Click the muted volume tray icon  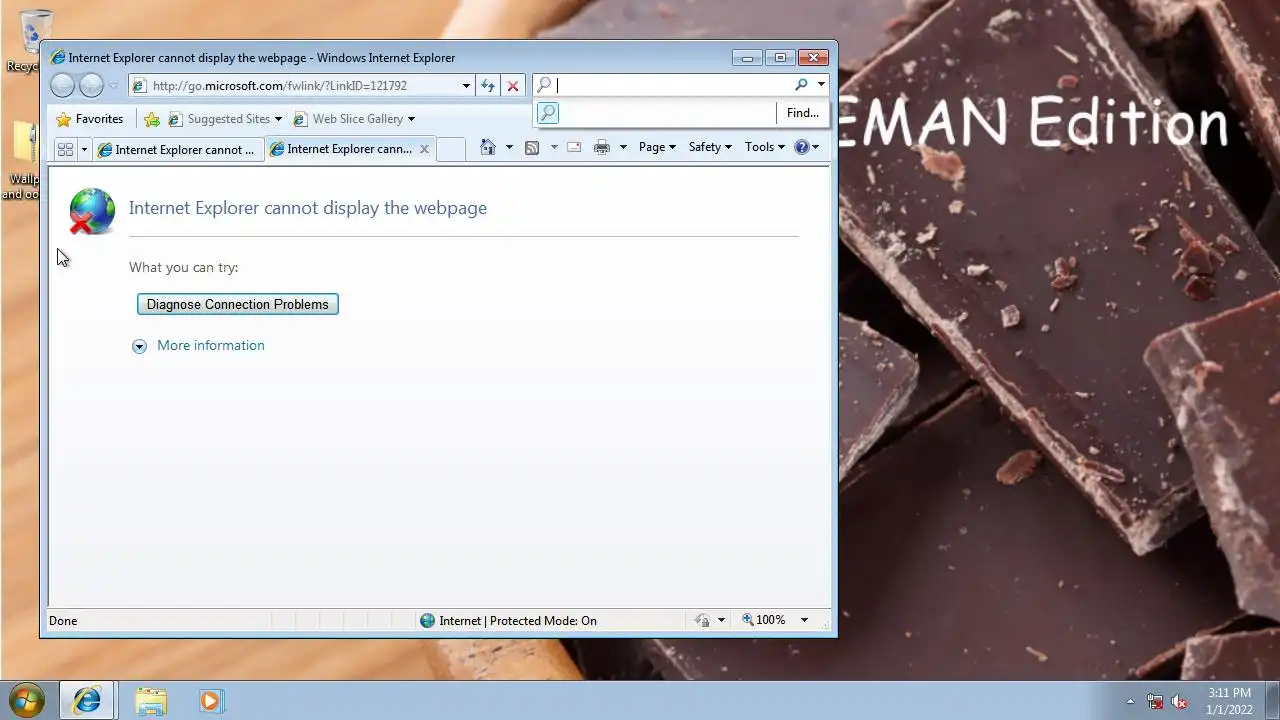[x=1179, y=701]
